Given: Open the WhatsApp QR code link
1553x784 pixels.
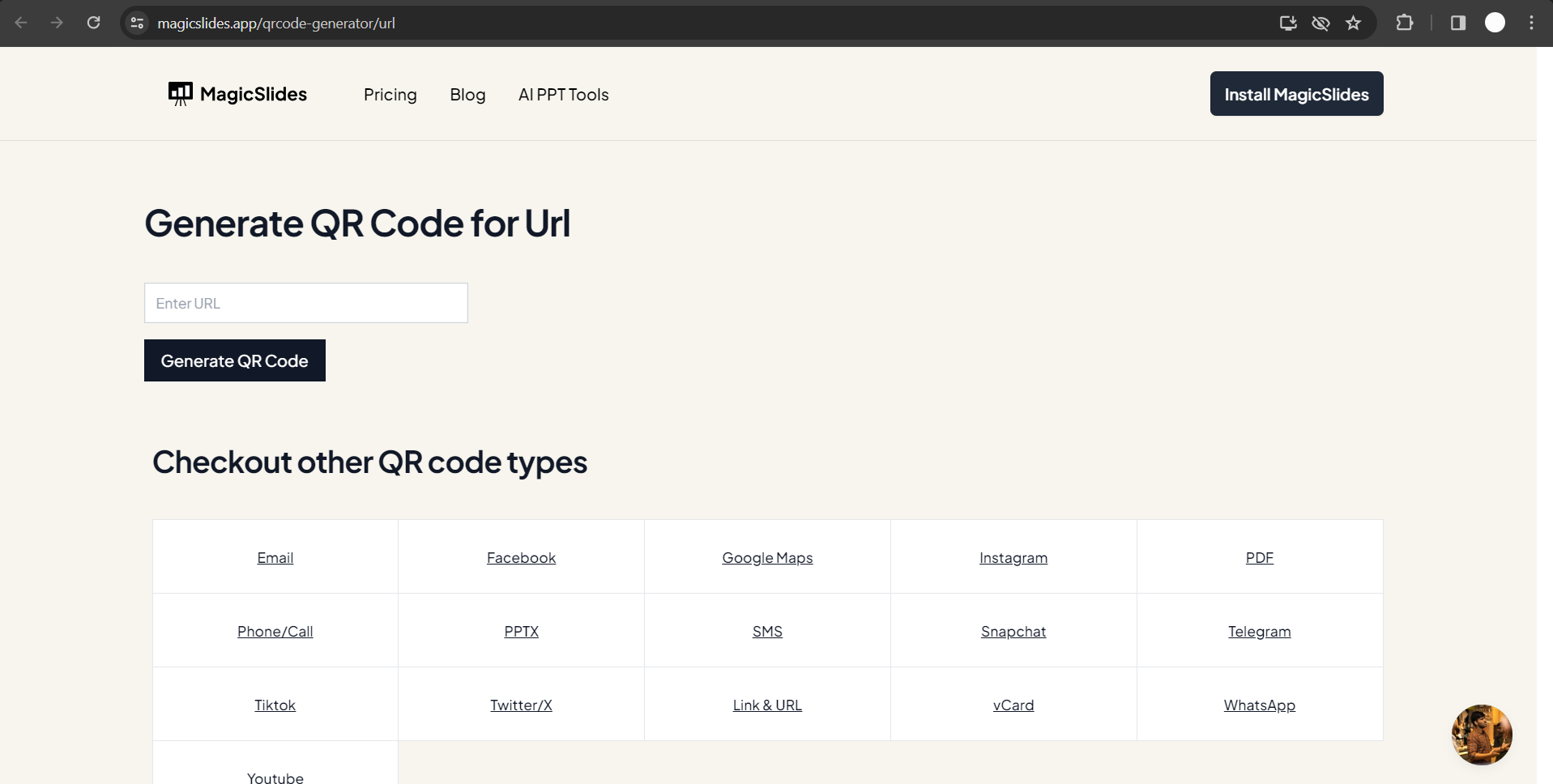Looking at the screenshot, I should tap(1259, 705).
